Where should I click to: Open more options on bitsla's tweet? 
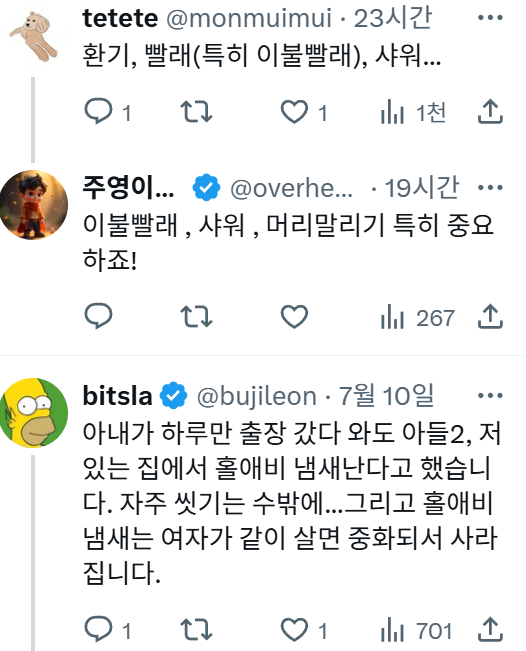coord(490,395)
